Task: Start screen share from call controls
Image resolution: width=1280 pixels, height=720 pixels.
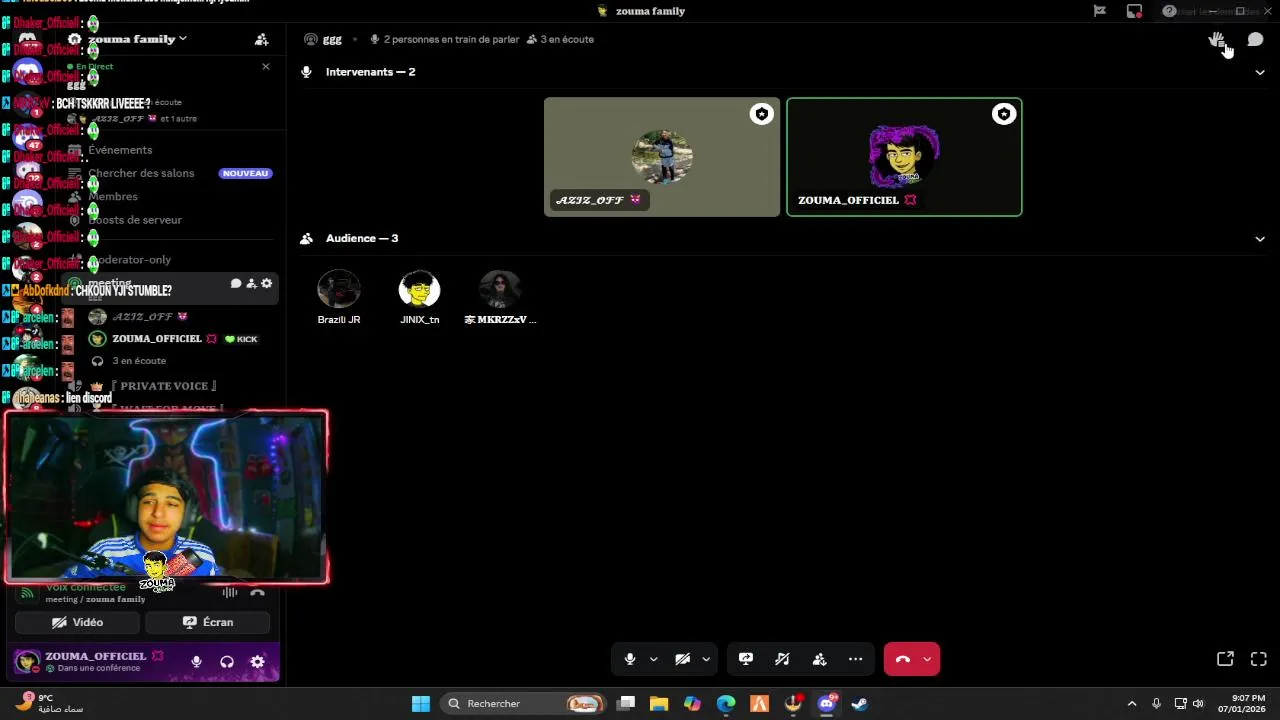Action: pyautogui.click(x=746, y=659)
